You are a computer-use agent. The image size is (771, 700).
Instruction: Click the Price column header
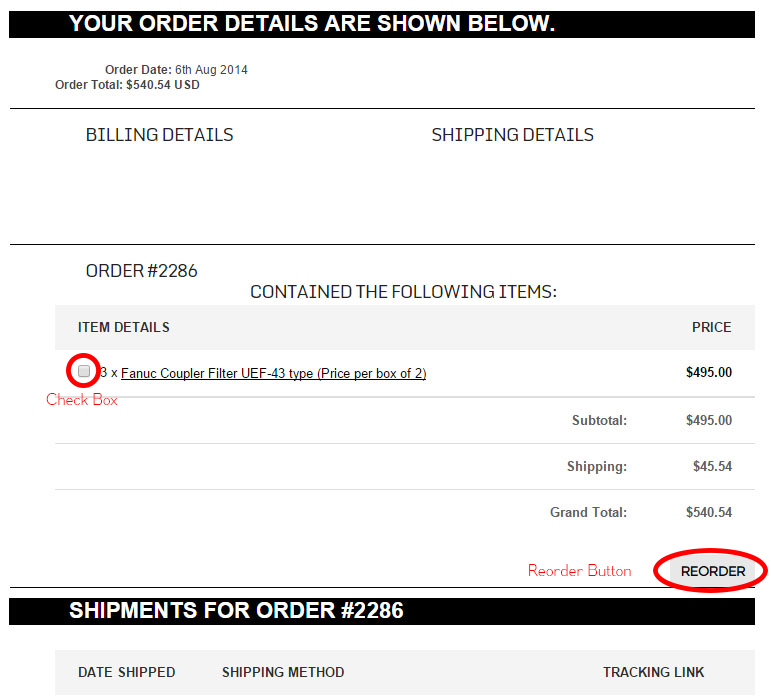tap(711, 327)
